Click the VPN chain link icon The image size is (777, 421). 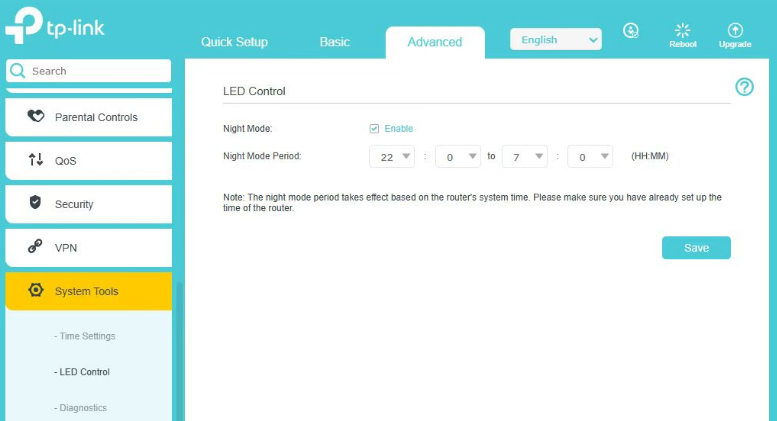tap(35, 246)
